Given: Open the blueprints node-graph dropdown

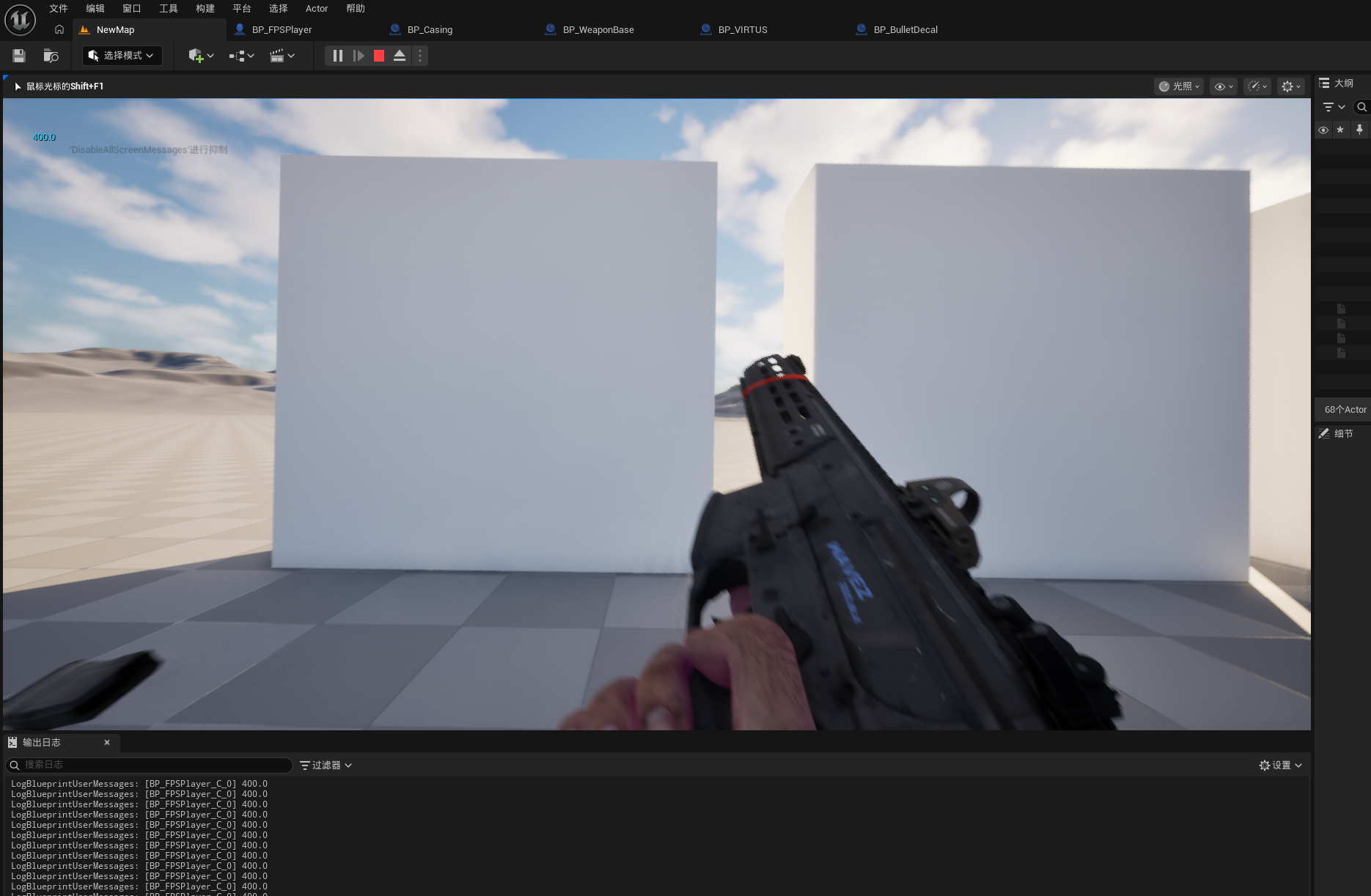Looking at the screenshot, I should click(x=241, y=56).
